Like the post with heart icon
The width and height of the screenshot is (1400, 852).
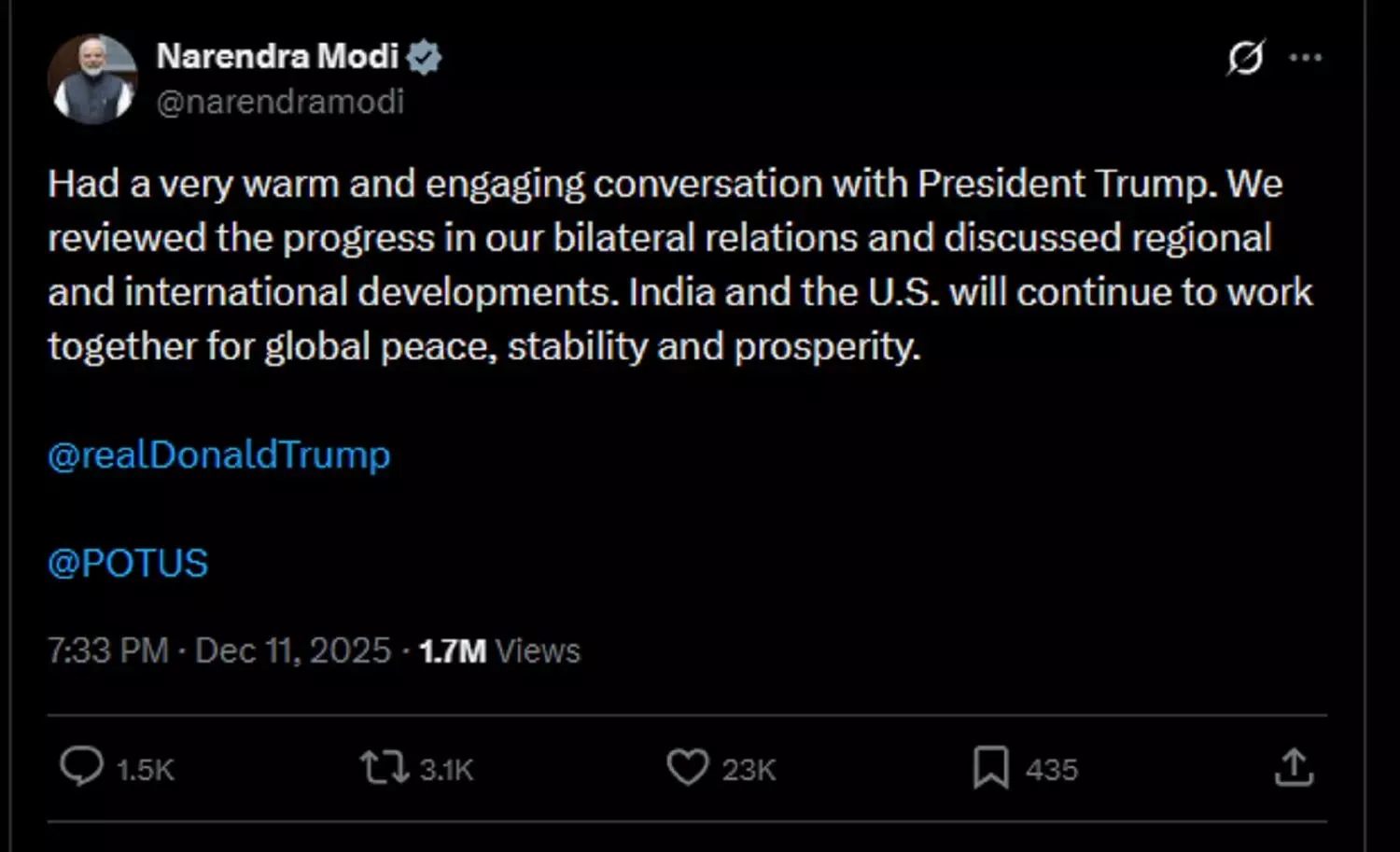688,768
